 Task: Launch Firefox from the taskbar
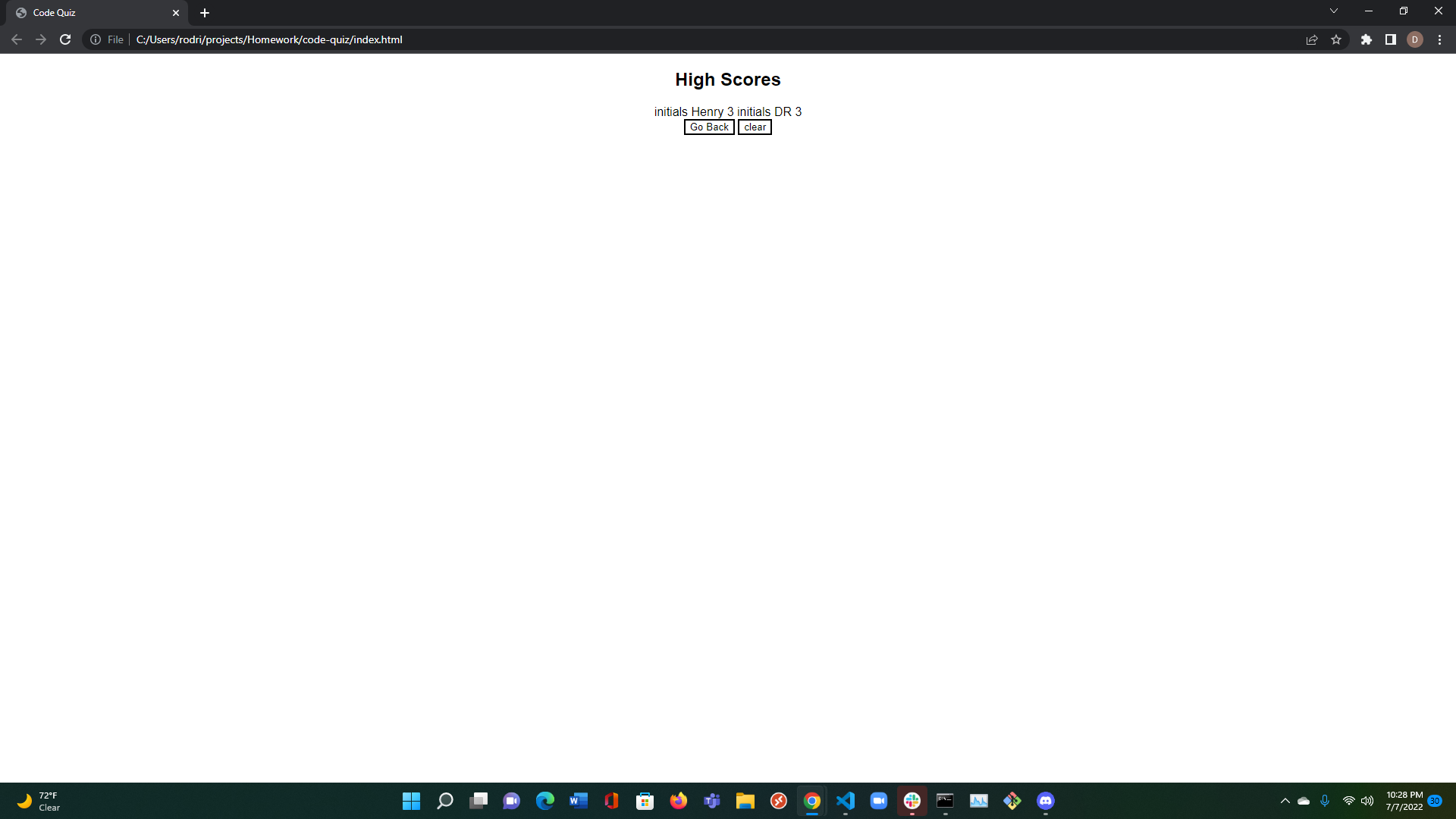(x=679, y=801)
